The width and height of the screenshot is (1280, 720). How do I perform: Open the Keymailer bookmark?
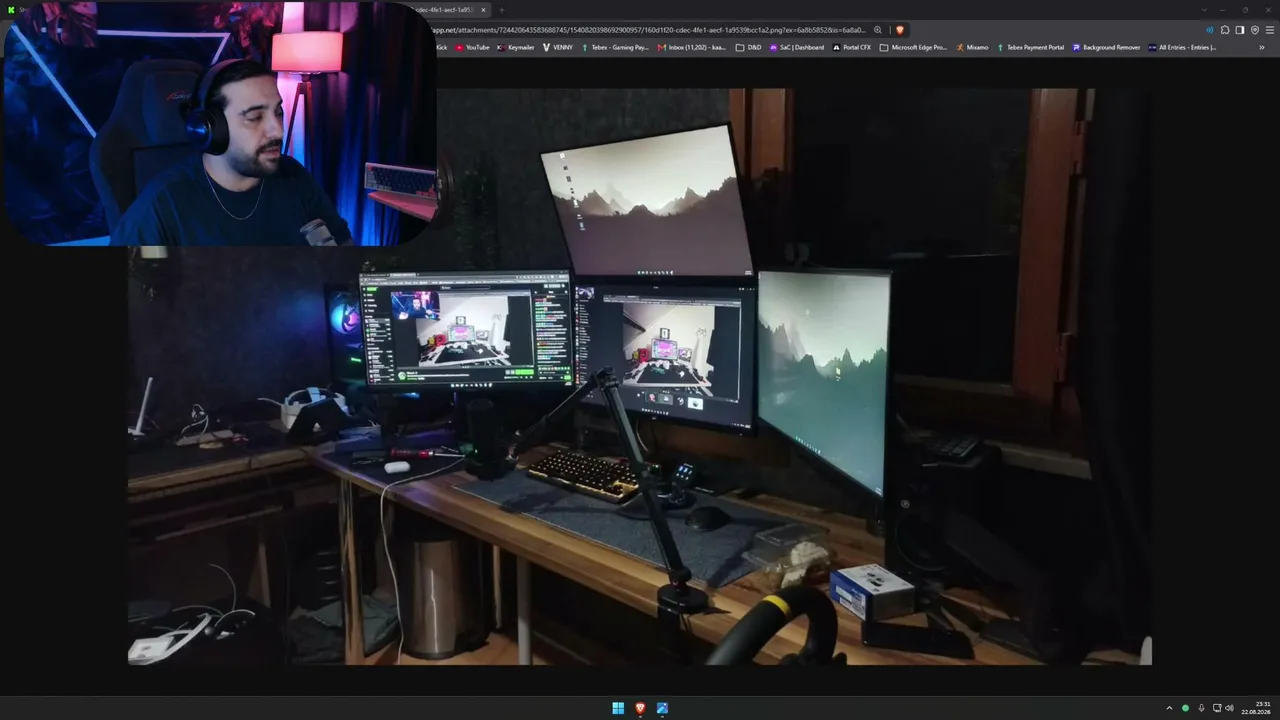pos(516,47)
